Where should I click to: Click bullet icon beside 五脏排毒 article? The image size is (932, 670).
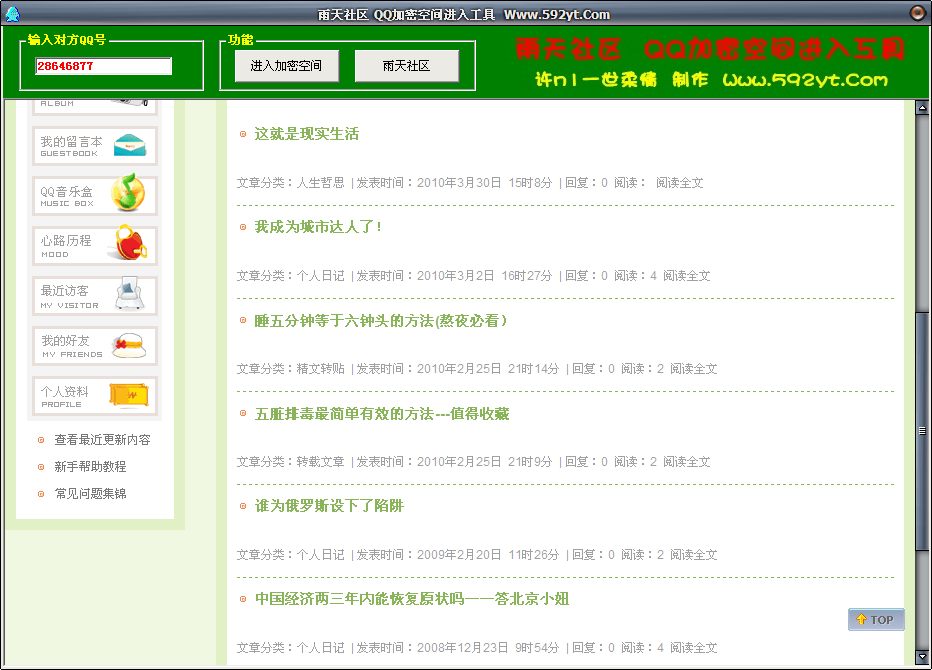tap(243, 413)
